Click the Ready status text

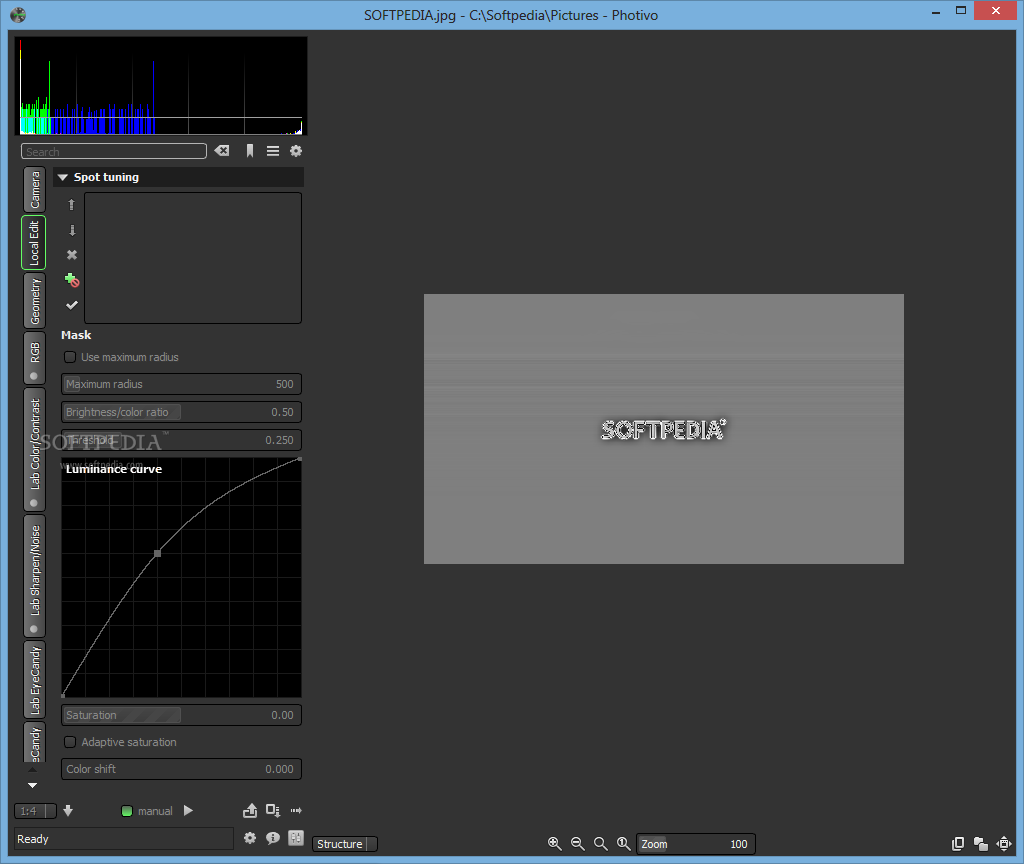point(33,839)
